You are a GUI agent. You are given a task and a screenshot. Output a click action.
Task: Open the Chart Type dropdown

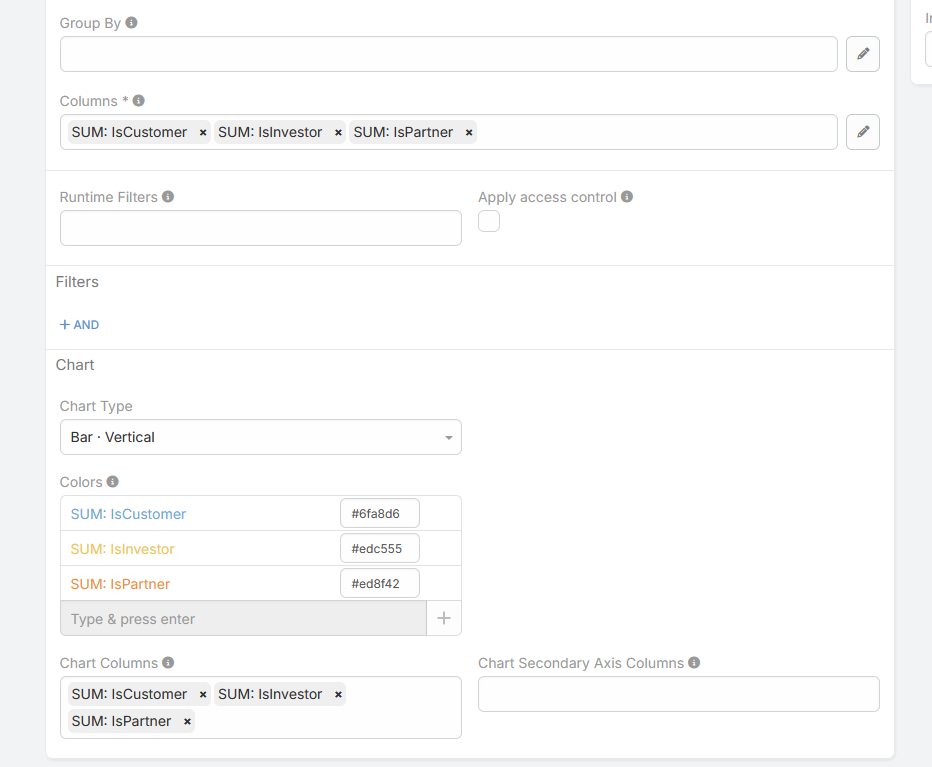260,437
